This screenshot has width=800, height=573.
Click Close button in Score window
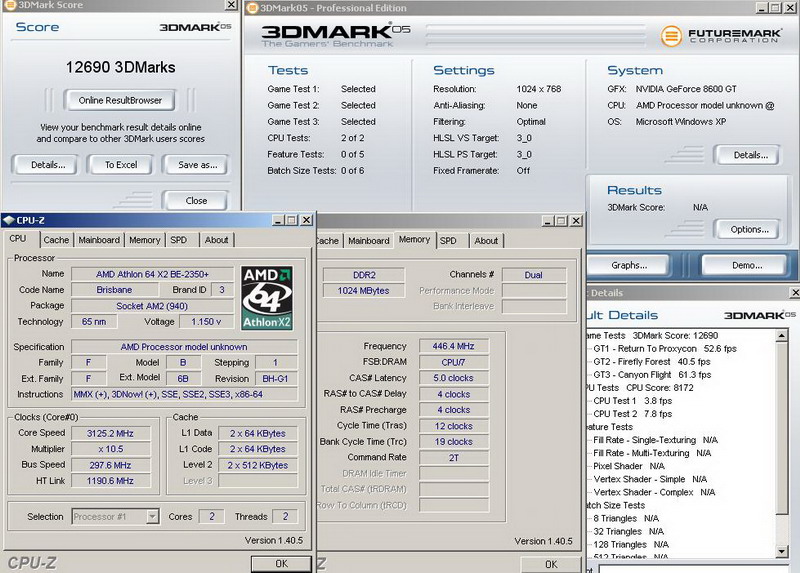pyautogui.click(x=196, y=201)
